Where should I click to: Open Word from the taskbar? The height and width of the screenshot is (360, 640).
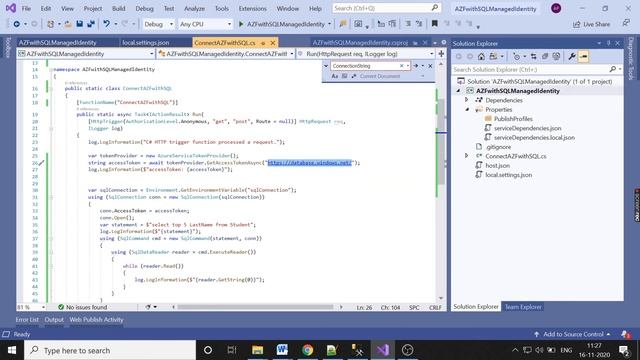(x=282, y=350)
